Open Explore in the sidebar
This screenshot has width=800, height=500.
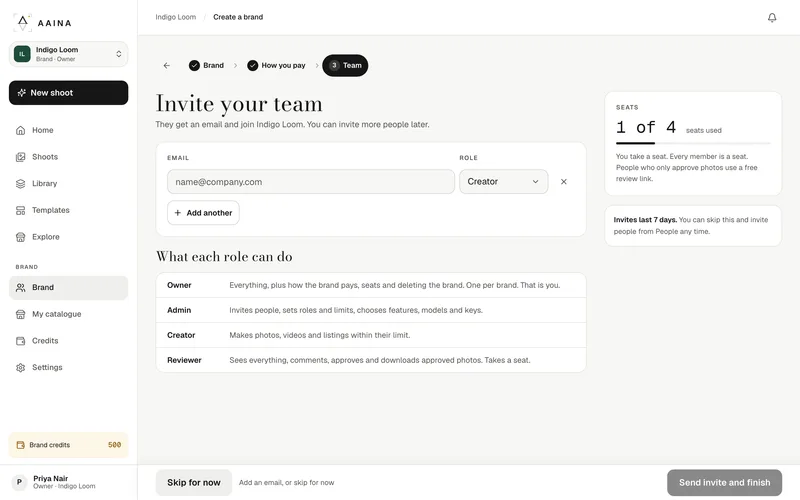pyautogui.click(x=68, y=237)
